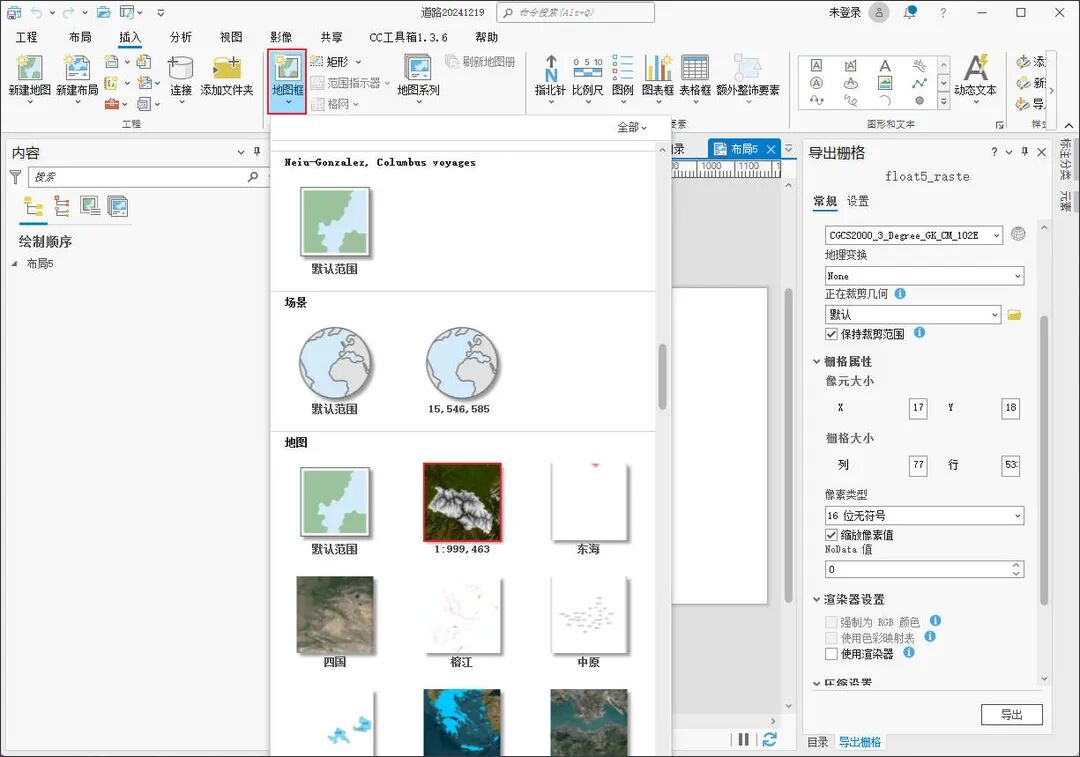Switch to the 设置 tab in export pane
1080x757 pixels.
(x=858, y=201)
